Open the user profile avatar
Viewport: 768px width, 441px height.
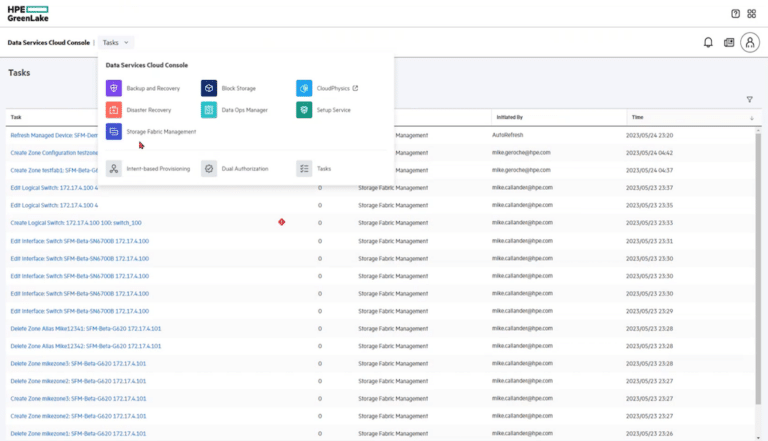click(750, 43)
